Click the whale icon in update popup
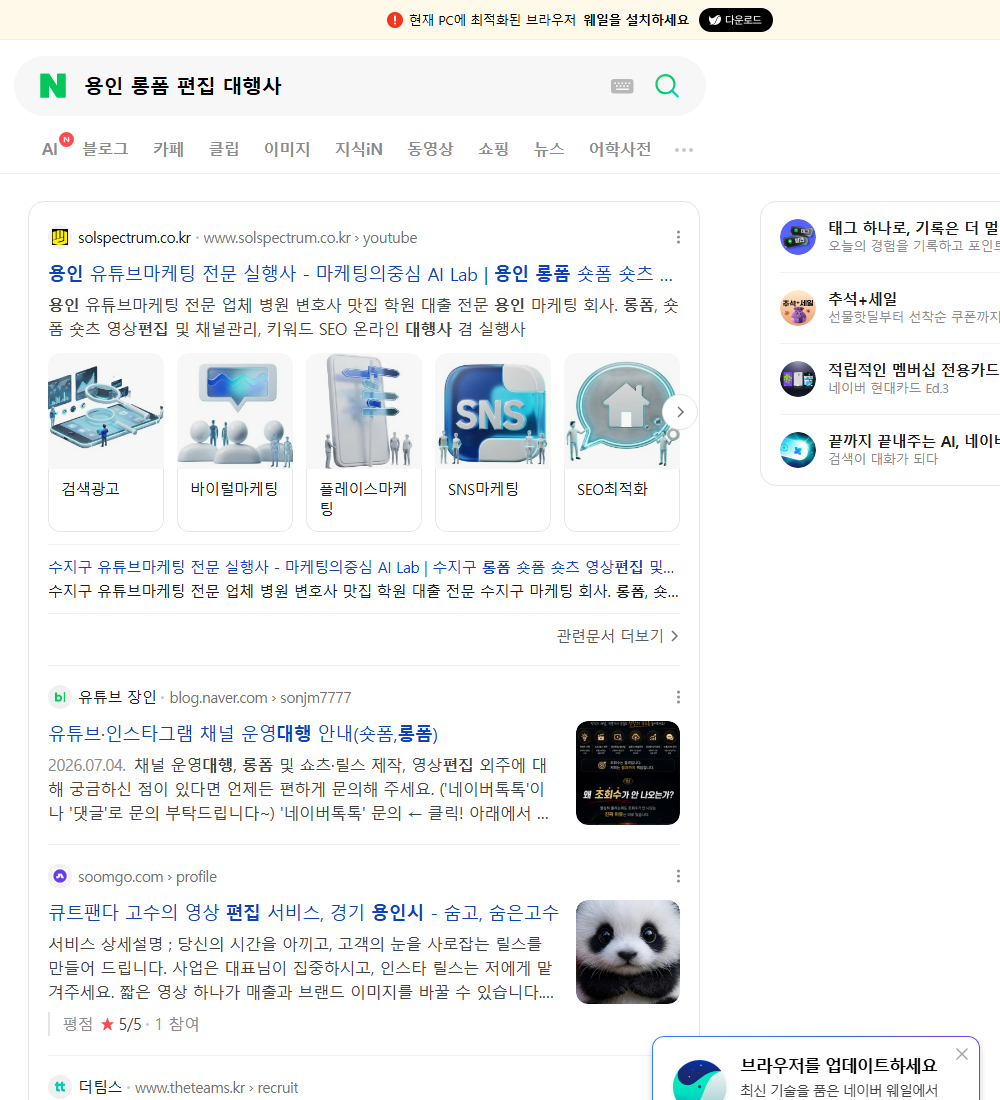The image size is (1000, 1100). (x=699, y=1080)
